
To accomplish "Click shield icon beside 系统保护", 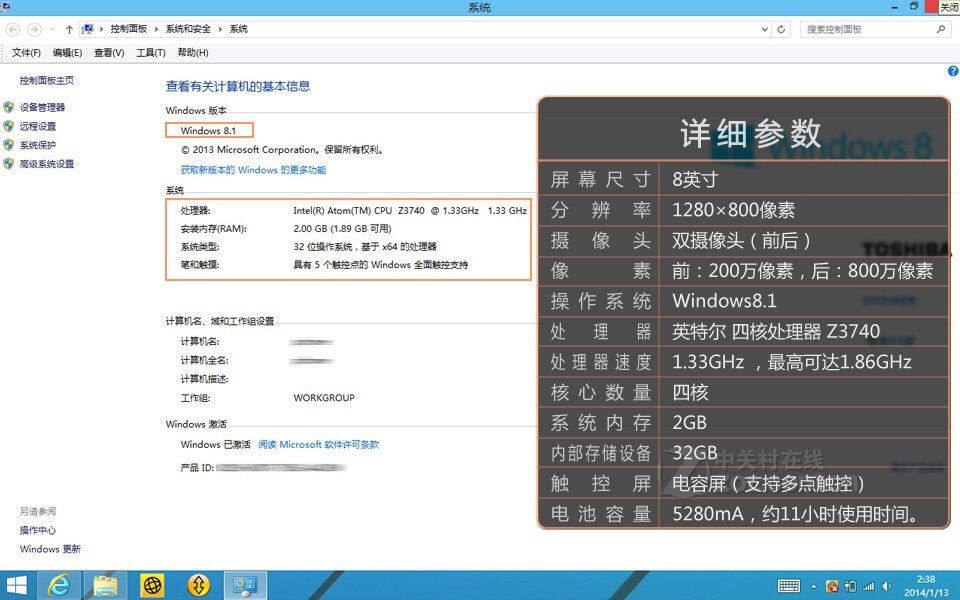I will [x=9, y=145].
